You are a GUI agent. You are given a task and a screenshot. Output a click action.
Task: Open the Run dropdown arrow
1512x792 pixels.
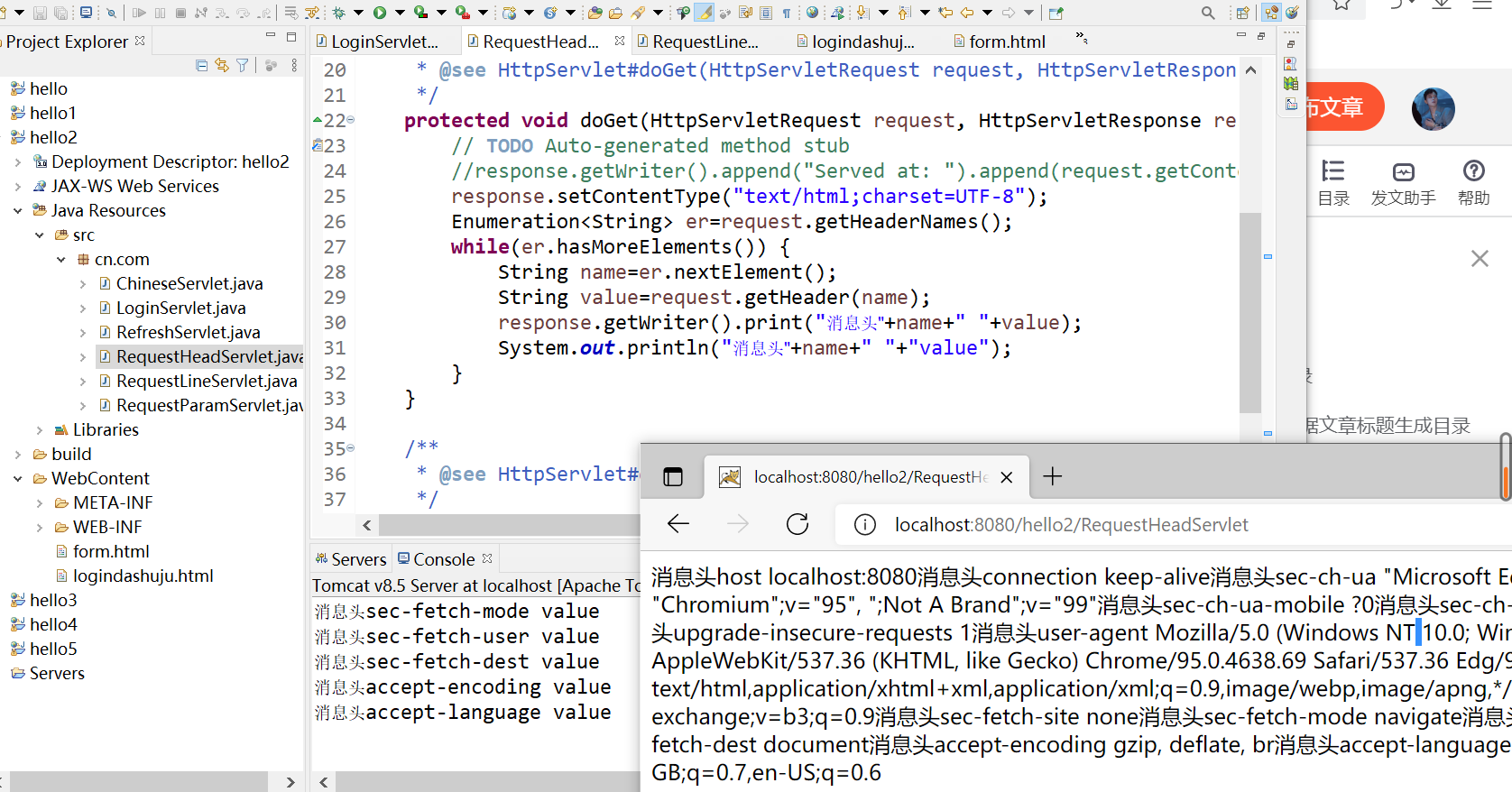[x=399, y=13]
